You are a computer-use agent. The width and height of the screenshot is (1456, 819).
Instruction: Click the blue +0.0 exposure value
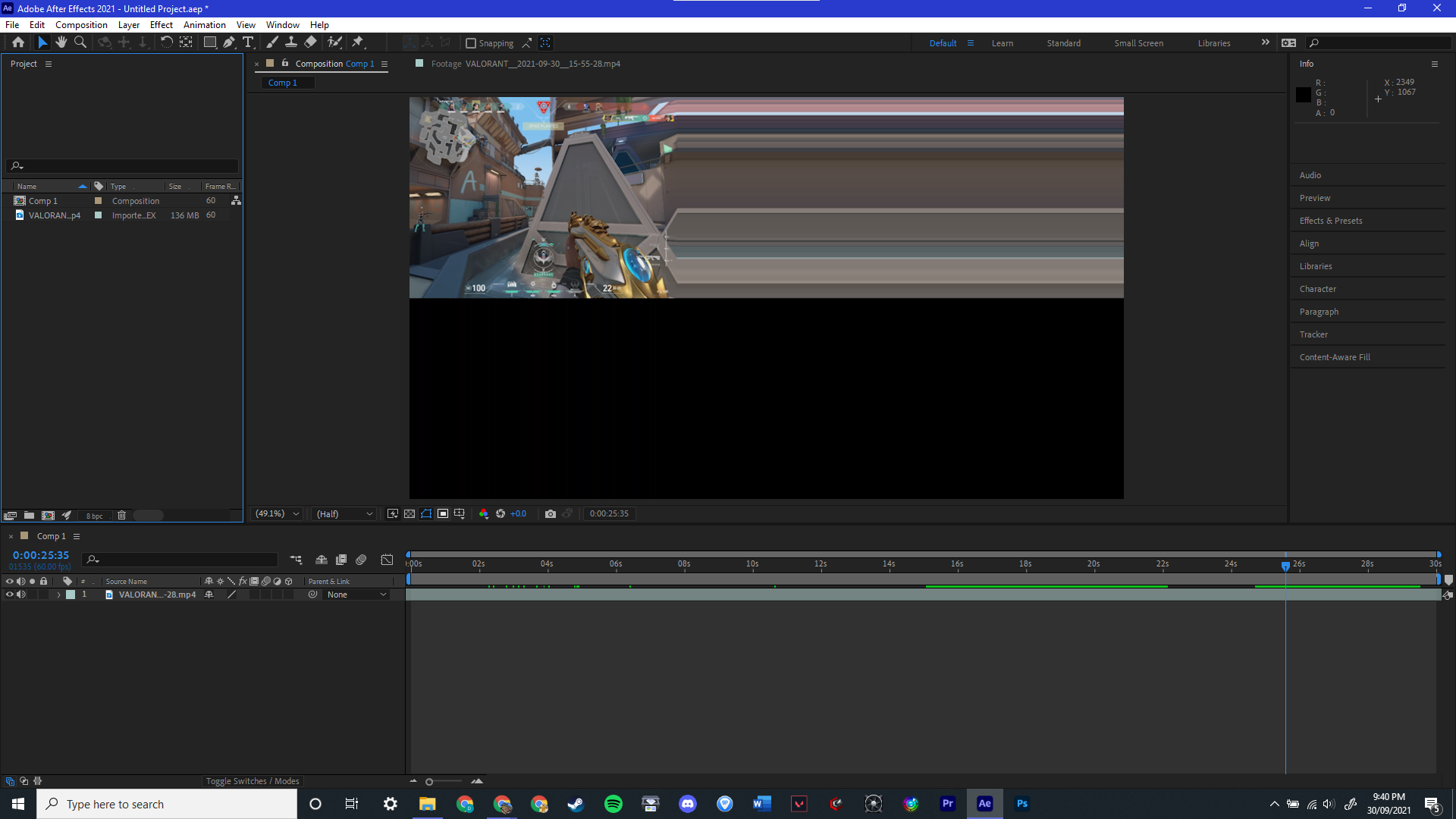pyautogui.click(x=519, y=514)
